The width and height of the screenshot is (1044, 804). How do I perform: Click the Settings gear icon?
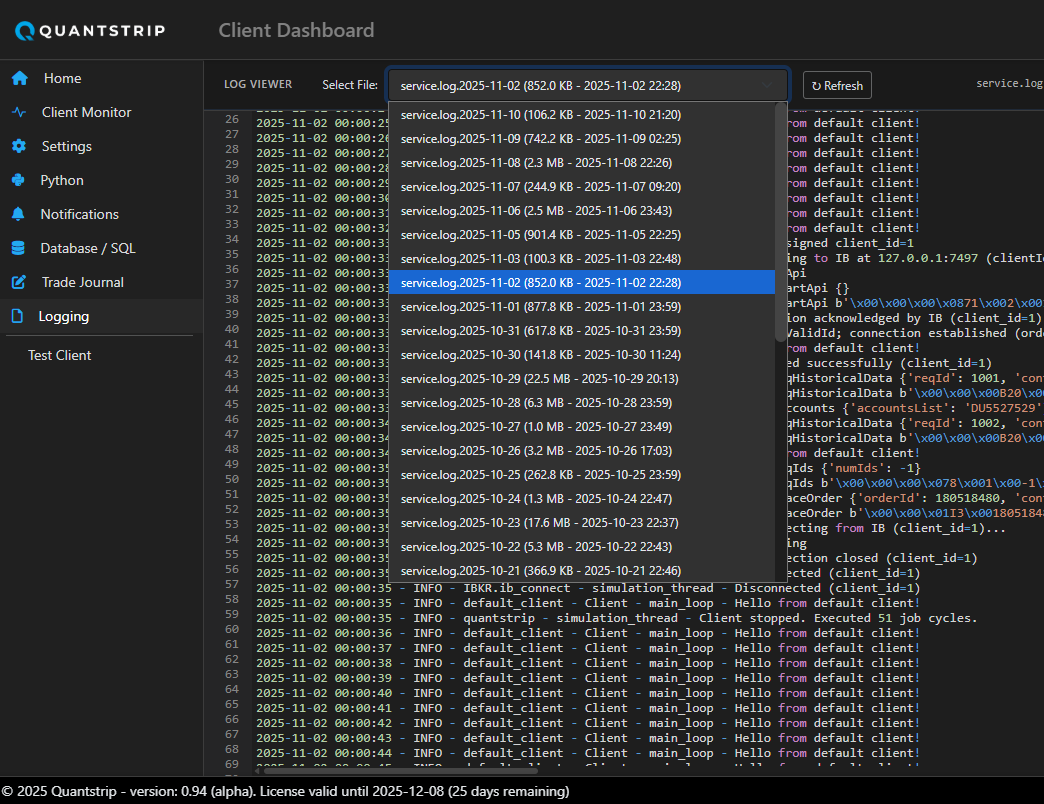[19, 146]
